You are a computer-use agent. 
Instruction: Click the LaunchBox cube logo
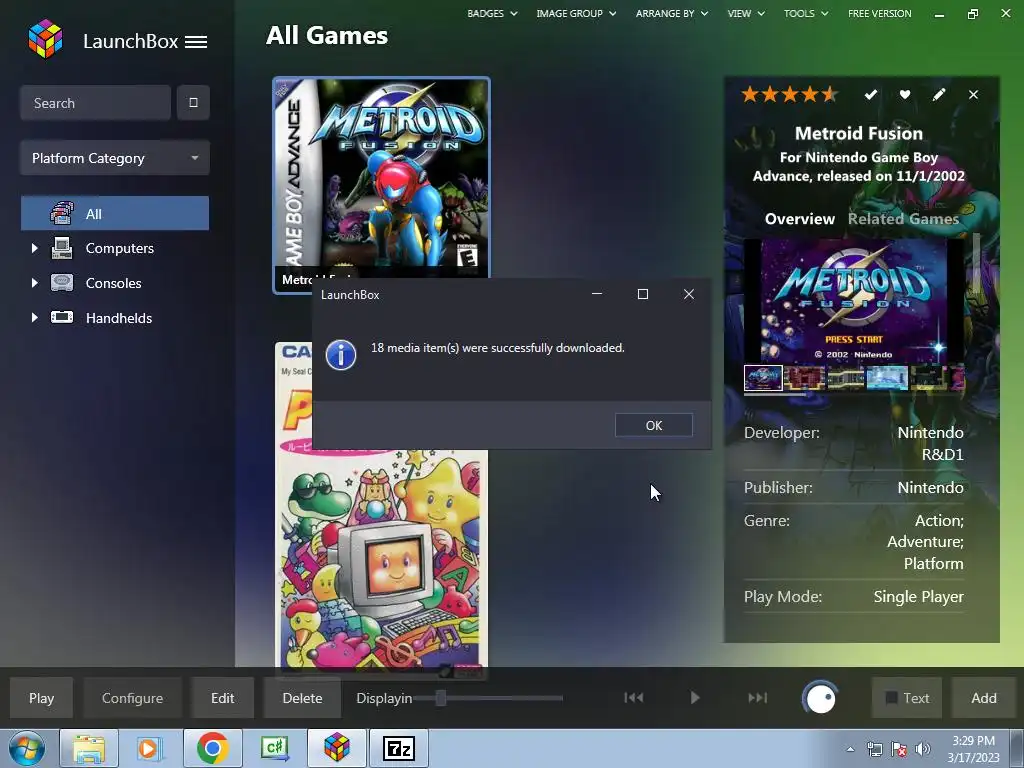point(46,39)
